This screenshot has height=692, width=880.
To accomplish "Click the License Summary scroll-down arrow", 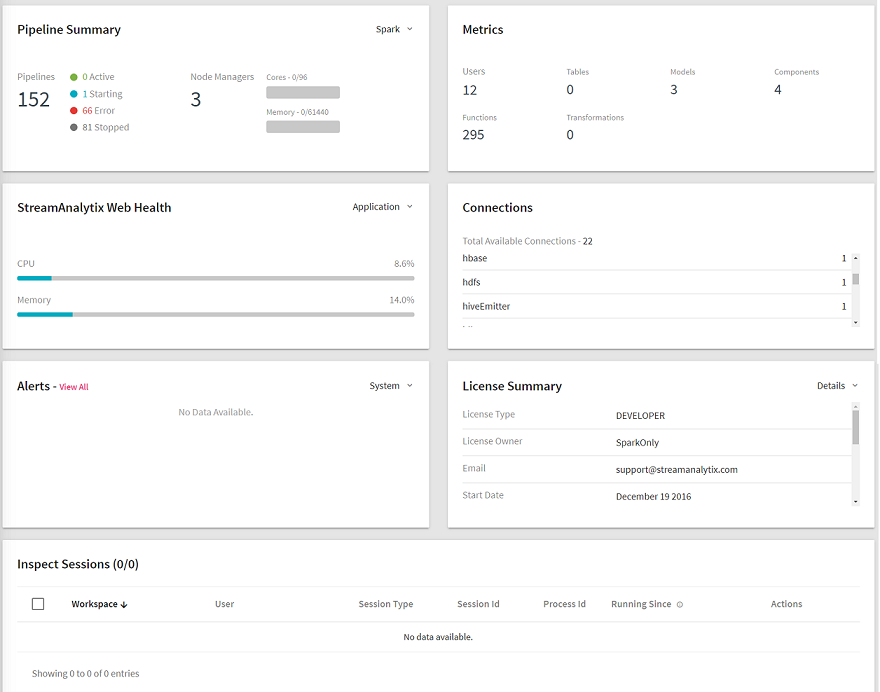I will point(855,501).
